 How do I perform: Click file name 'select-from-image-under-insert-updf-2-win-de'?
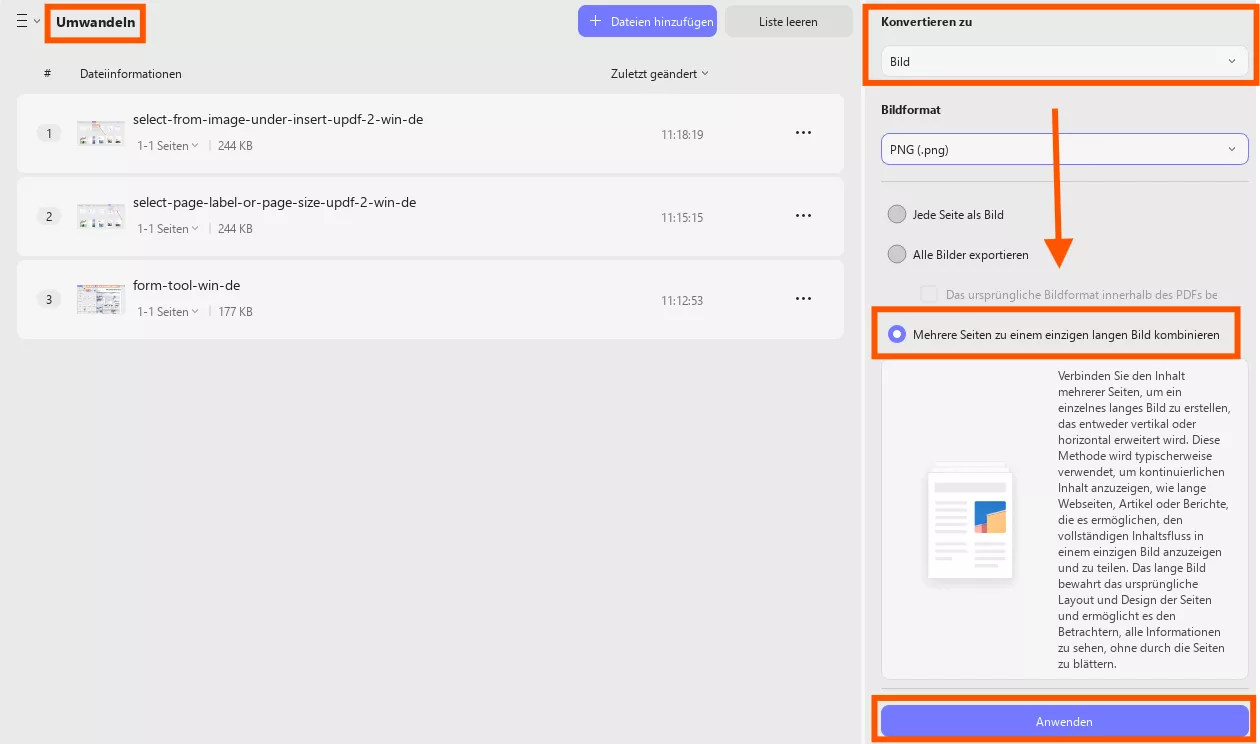pos(278,119)
